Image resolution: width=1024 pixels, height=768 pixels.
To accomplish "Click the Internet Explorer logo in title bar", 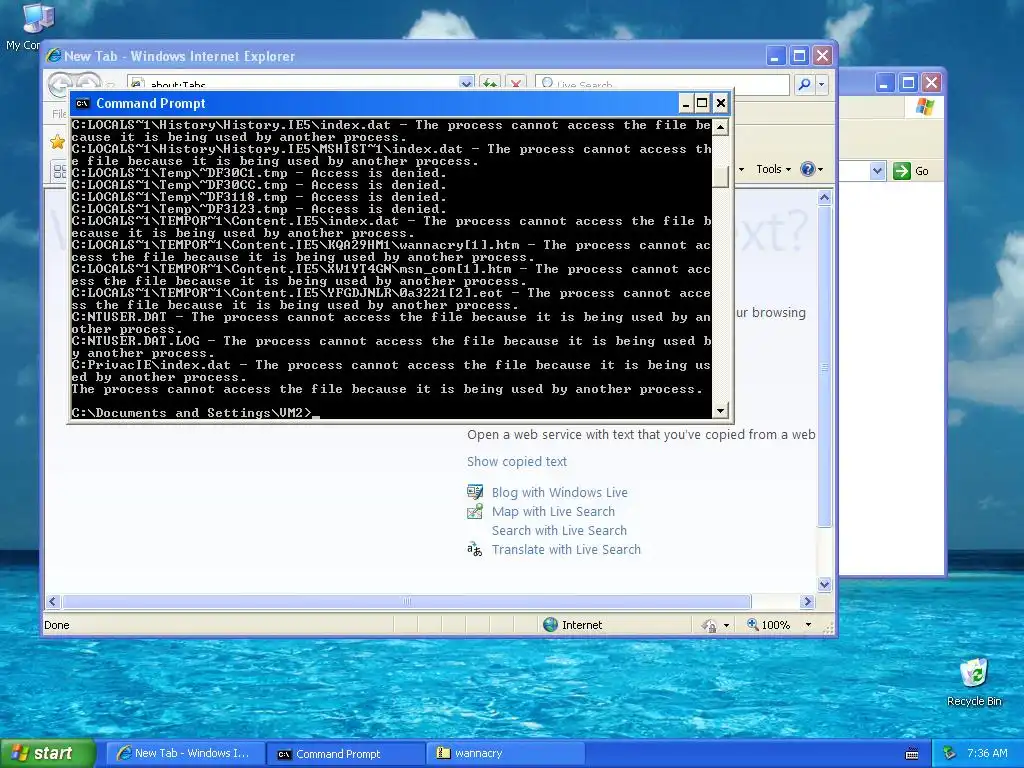I will [54, 56].
